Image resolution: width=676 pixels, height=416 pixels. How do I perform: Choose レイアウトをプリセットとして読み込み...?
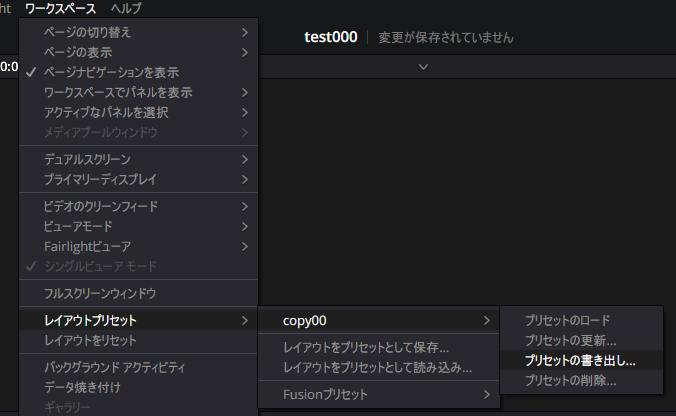tap(379, 367)
